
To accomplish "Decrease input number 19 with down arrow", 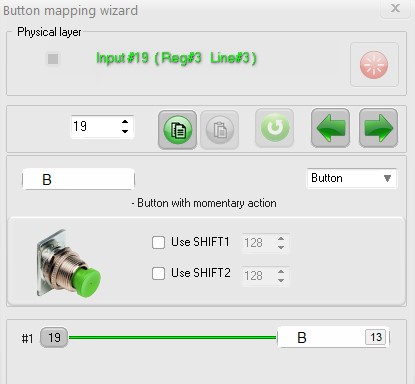I will click(x=125, y=131).
